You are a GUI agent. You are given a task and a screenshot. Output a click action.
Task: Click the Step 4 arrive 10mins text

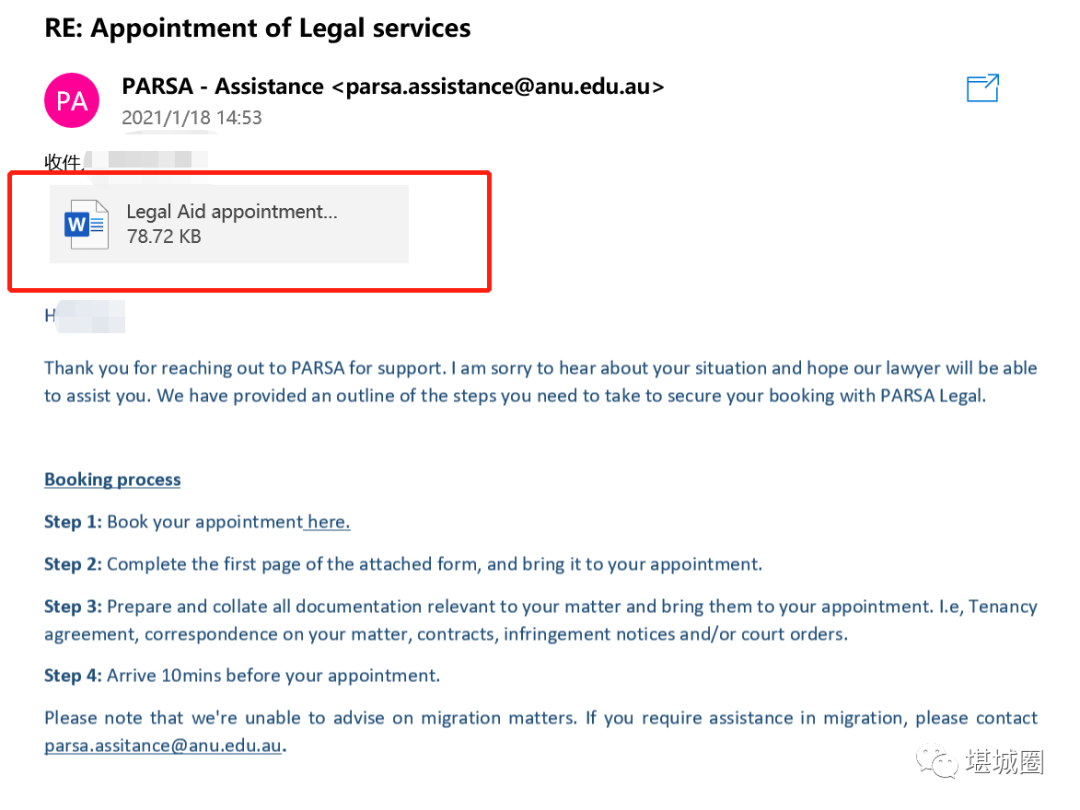click(242, 676)
